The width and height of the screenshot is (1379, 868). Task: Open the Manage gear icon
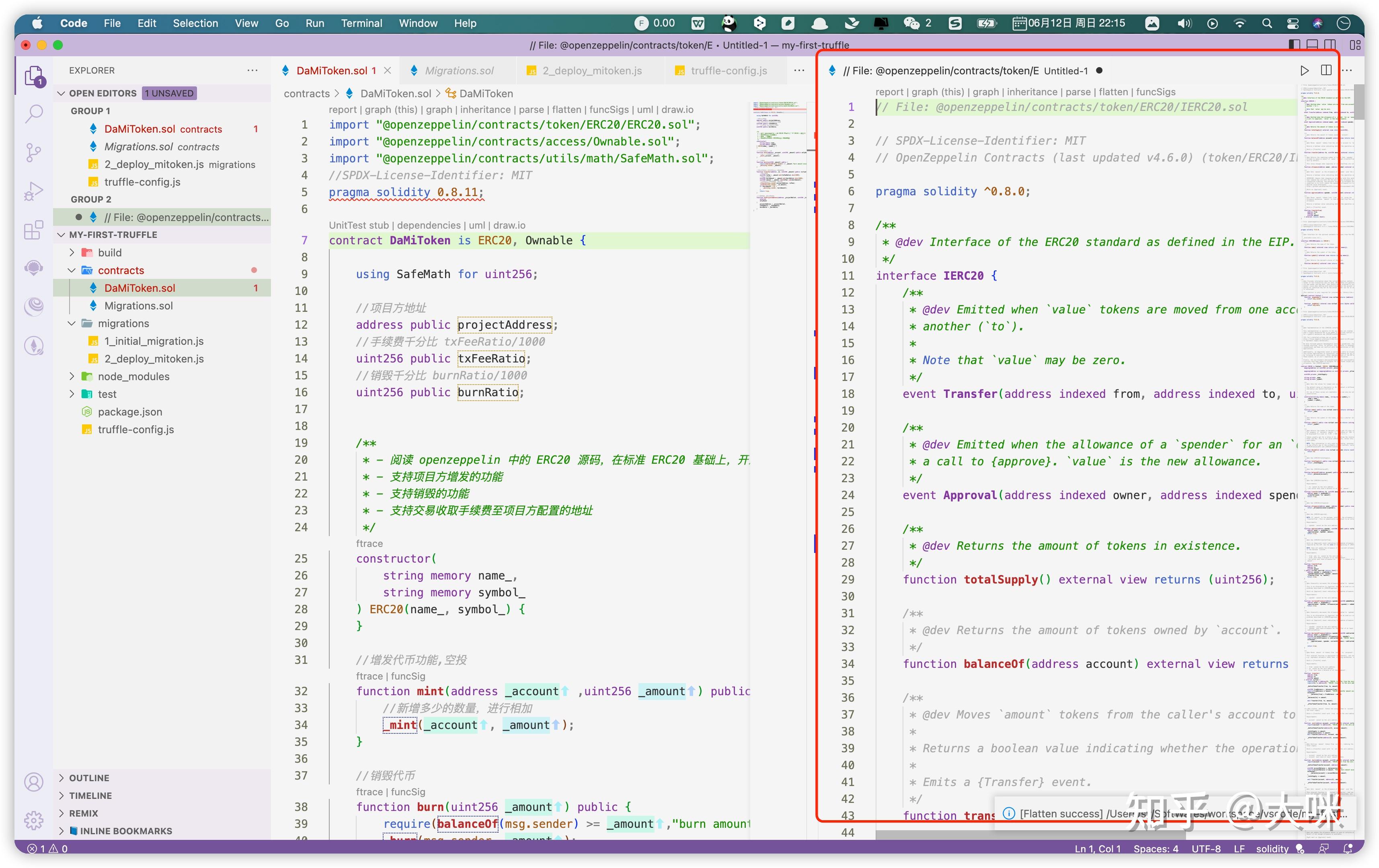[34, 820]
